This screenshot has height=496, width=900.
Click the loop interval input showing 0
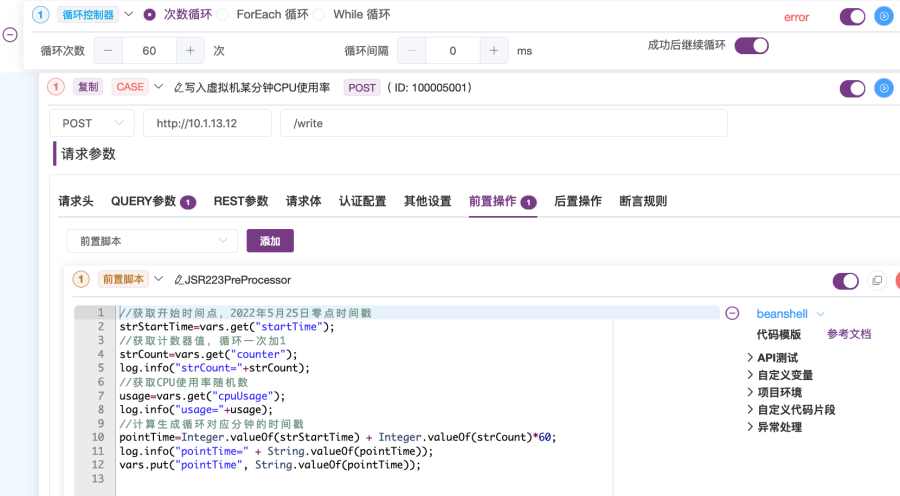click(x=453, y=51)
